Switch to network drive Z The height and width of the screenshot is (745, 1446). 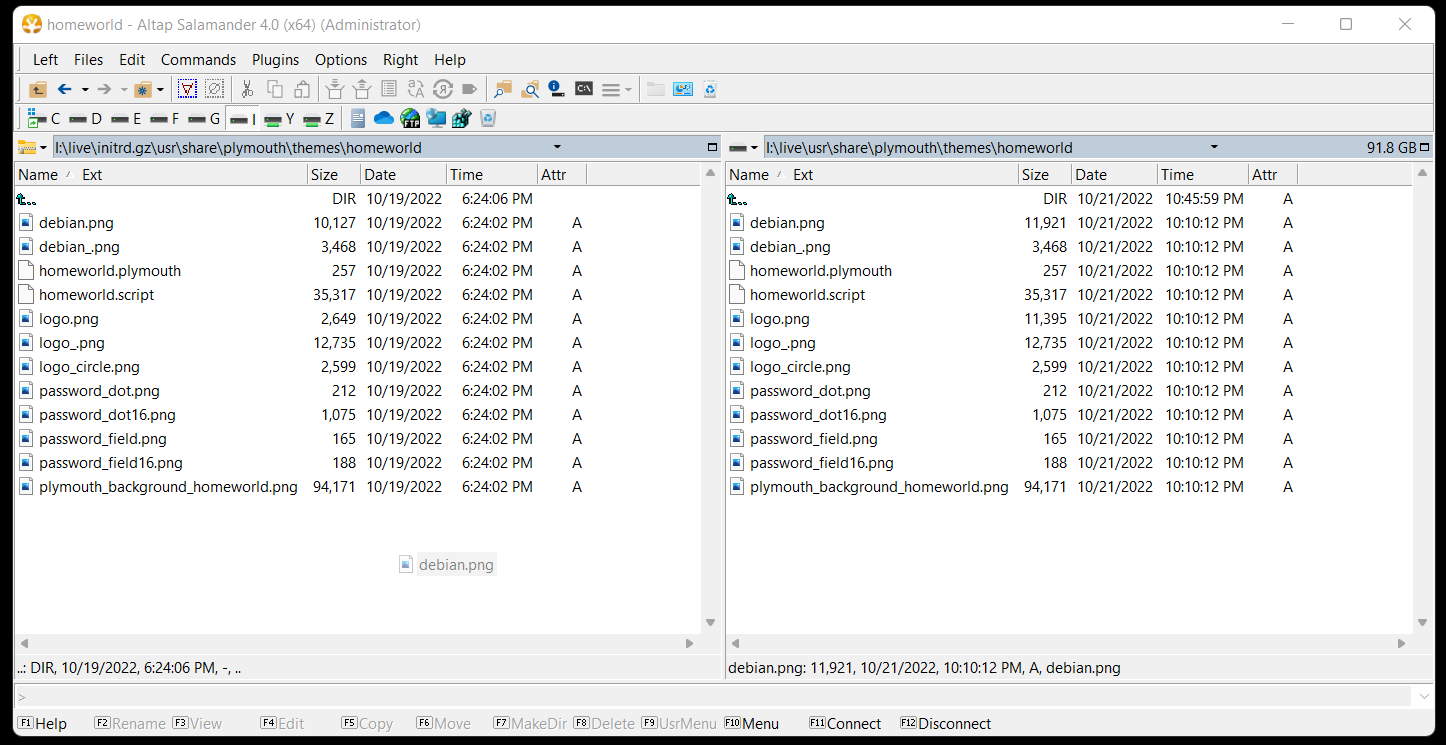319,119
